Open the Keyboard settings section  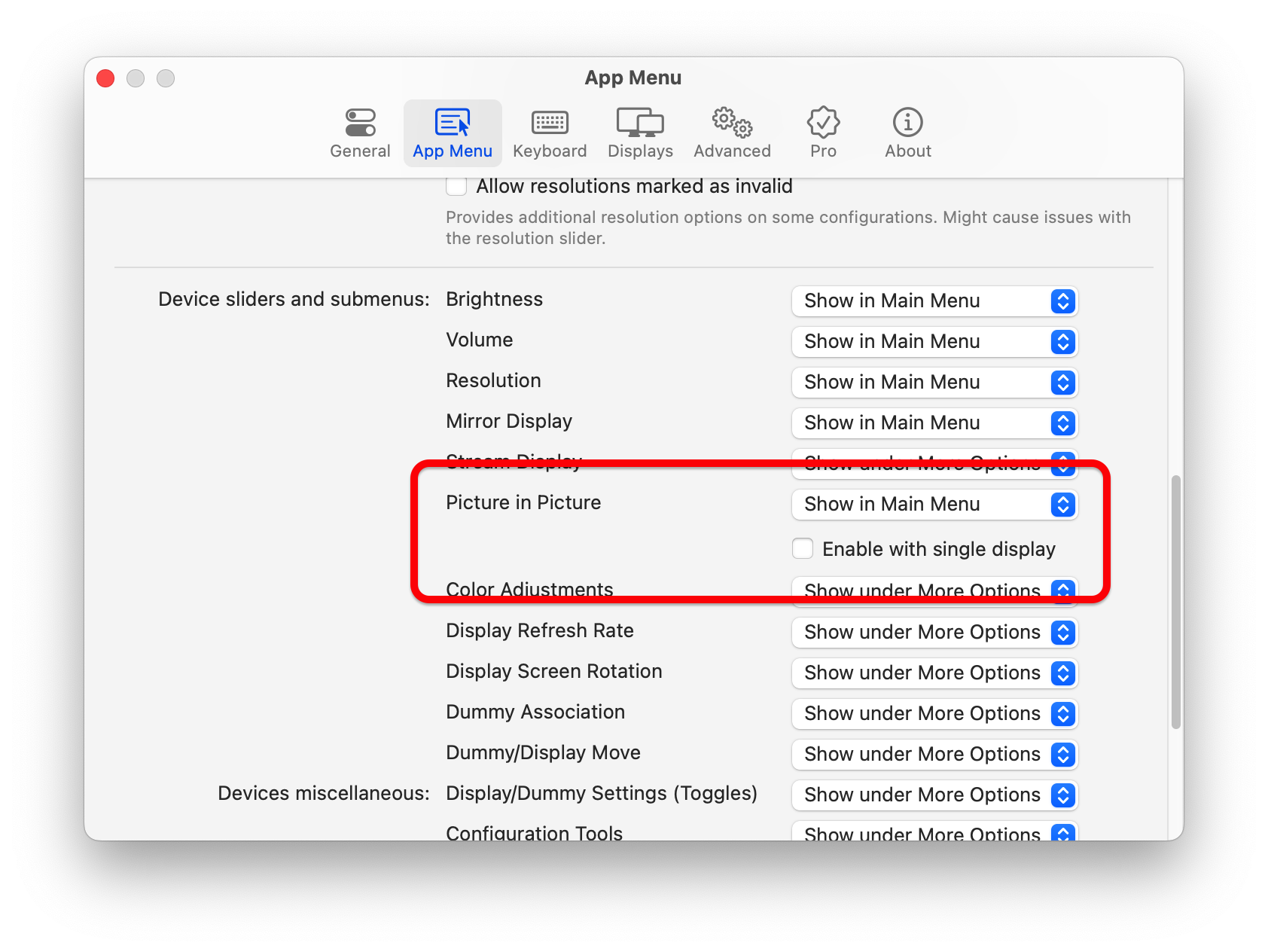(550, 133)
